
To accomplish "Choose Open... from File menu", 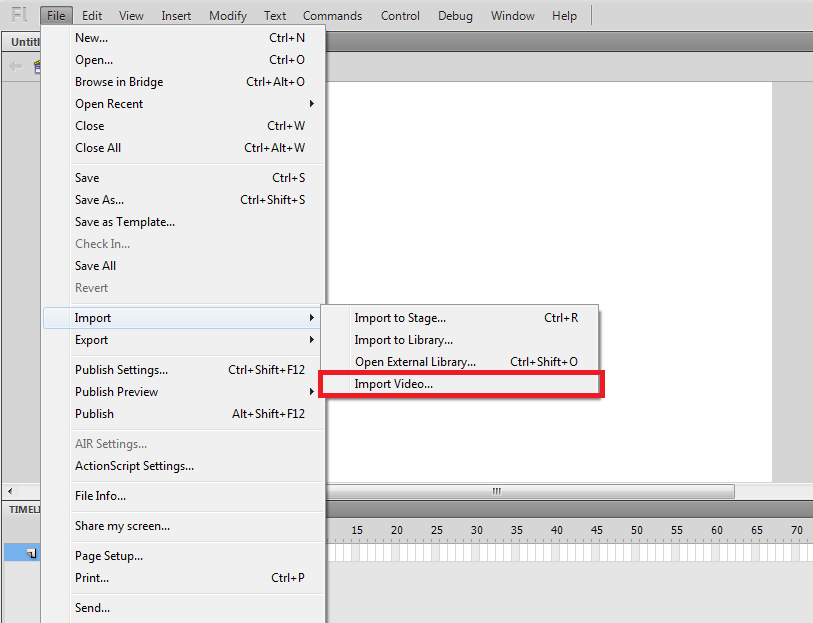I will coord(184,60).
